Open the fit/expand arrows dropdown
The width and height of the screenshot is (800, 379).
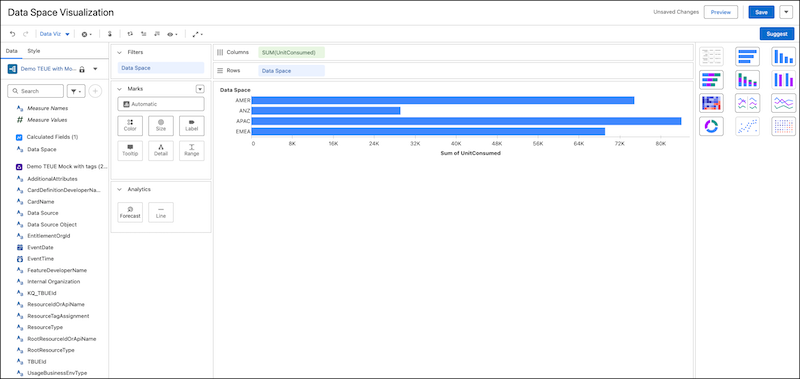(x=197, y=34)
